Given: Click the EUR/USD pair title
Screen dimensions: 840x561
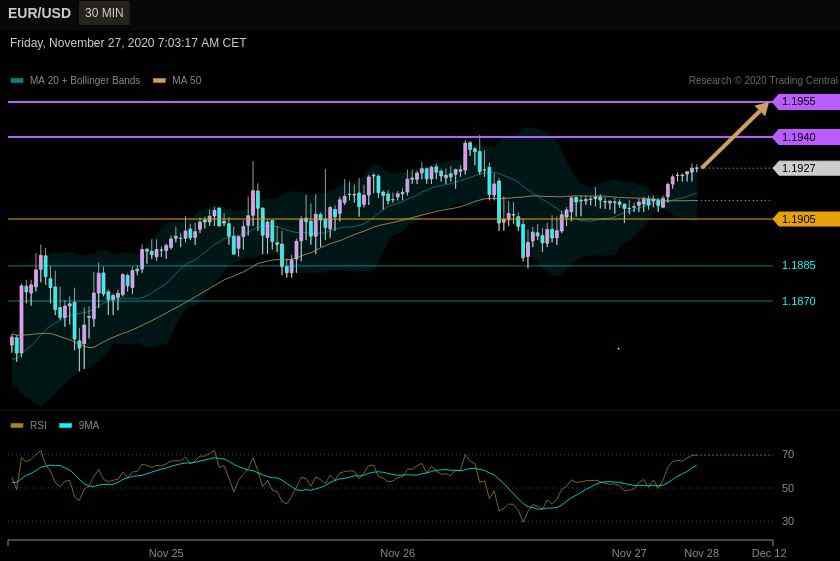Looking at the screenshot, I should [x=40, y=13].
